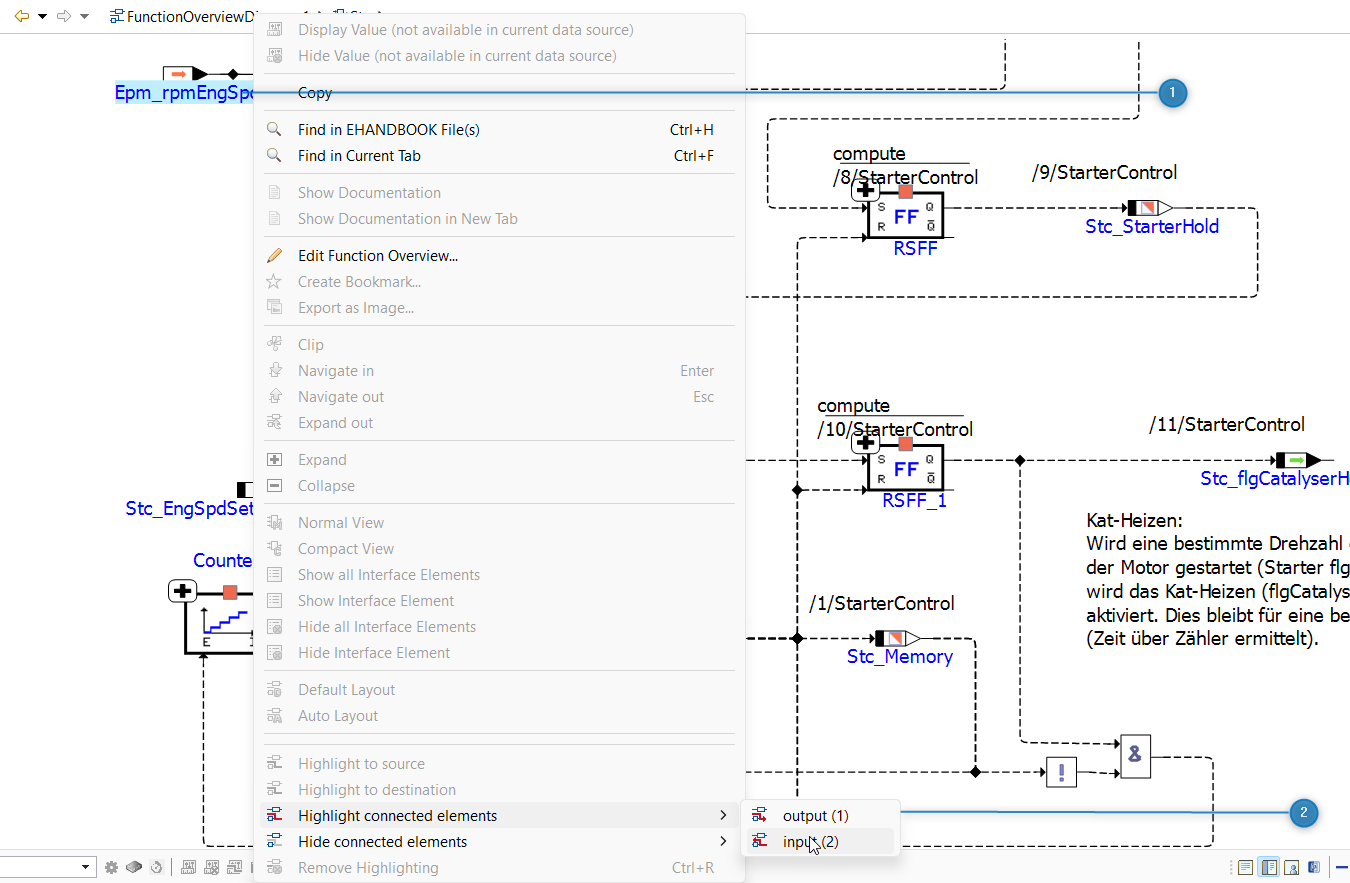This screenshot has height=883, width=1350.
Task: Select Copy from the context menu
Action: tap(315, 92)
